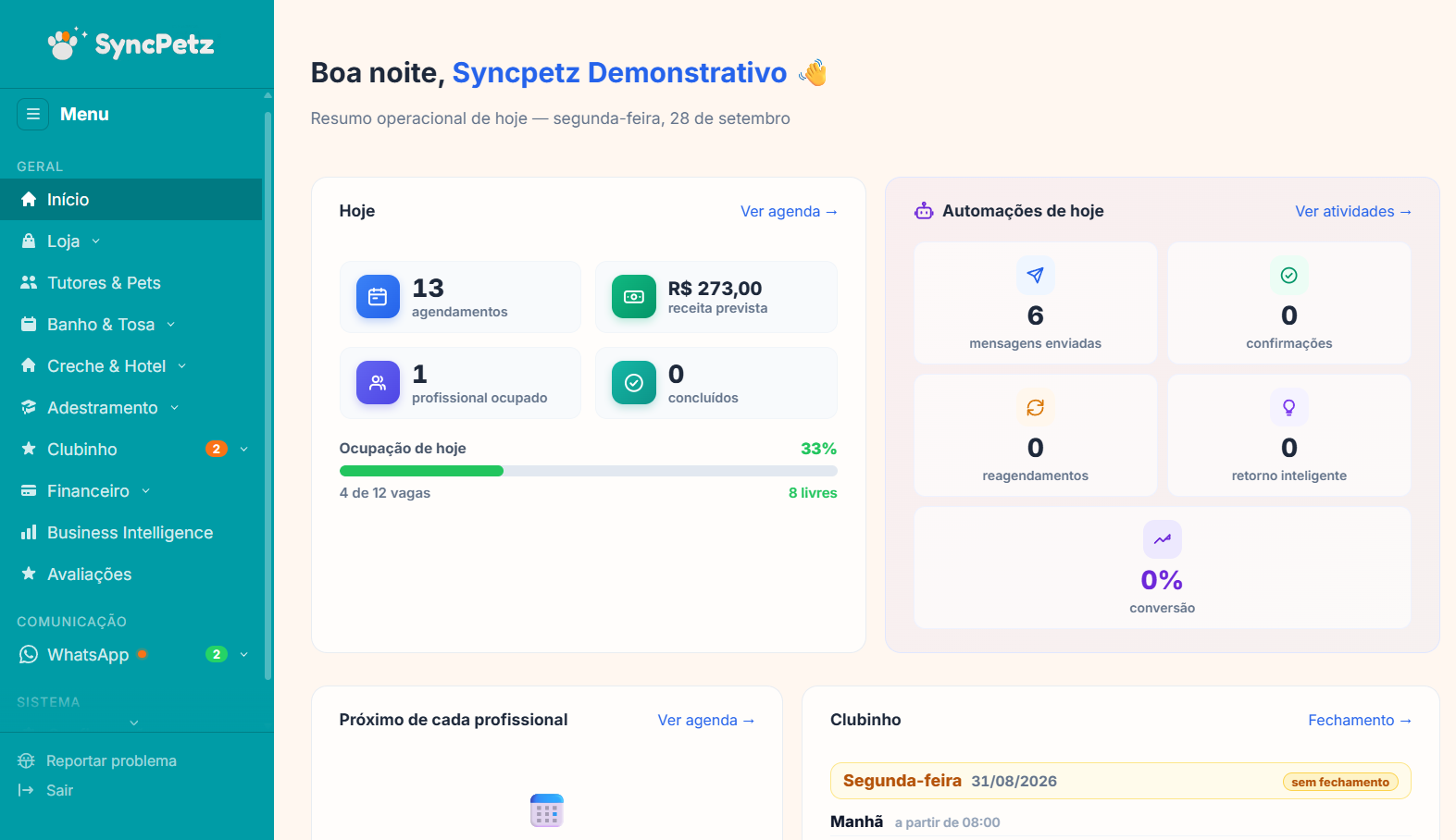Expand Creche & Hotel submenu chevron
This screenshot has height=840, width=1456.
tap(182, 366)
